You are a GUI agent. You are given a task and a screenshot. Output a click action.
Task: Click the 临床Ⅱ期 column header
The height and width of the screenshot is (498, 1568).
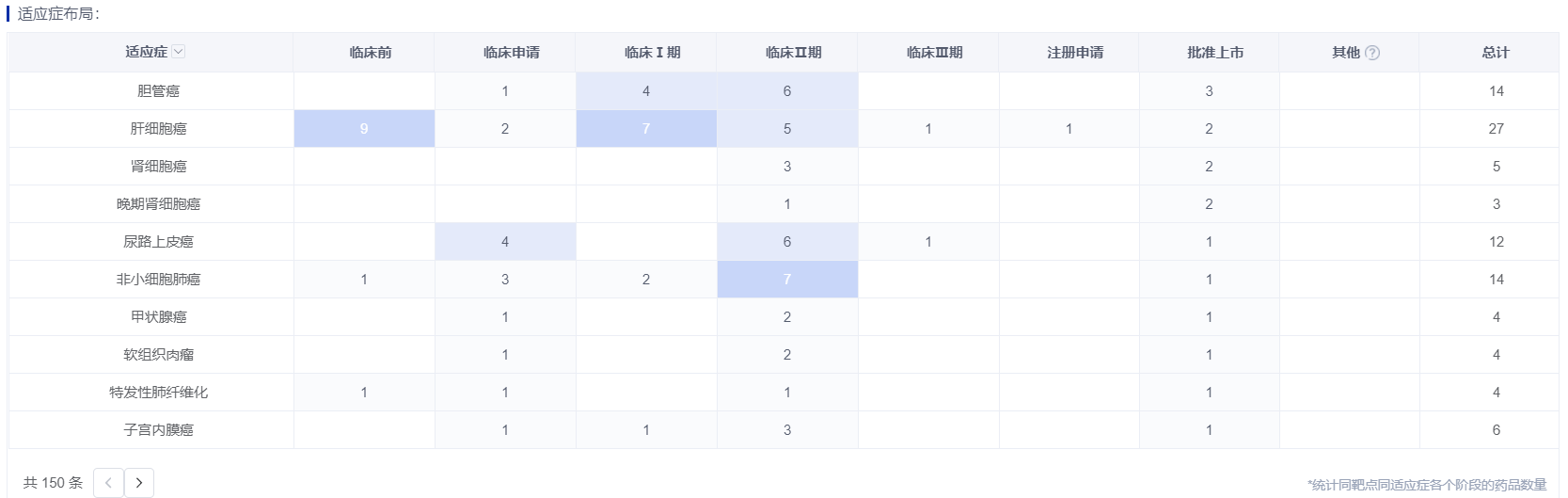point(793,53)
